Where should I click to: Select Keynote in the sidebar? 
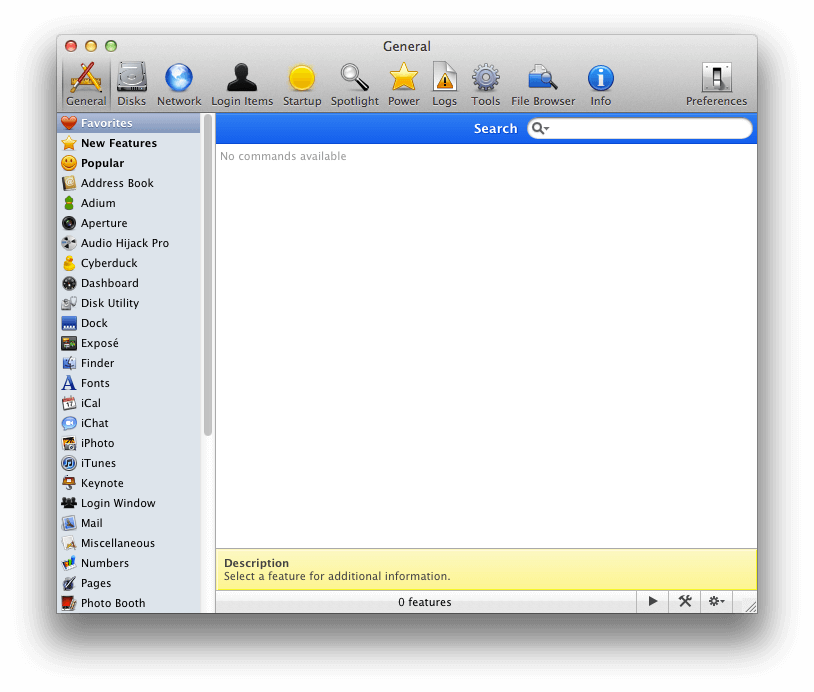[128, 483]
